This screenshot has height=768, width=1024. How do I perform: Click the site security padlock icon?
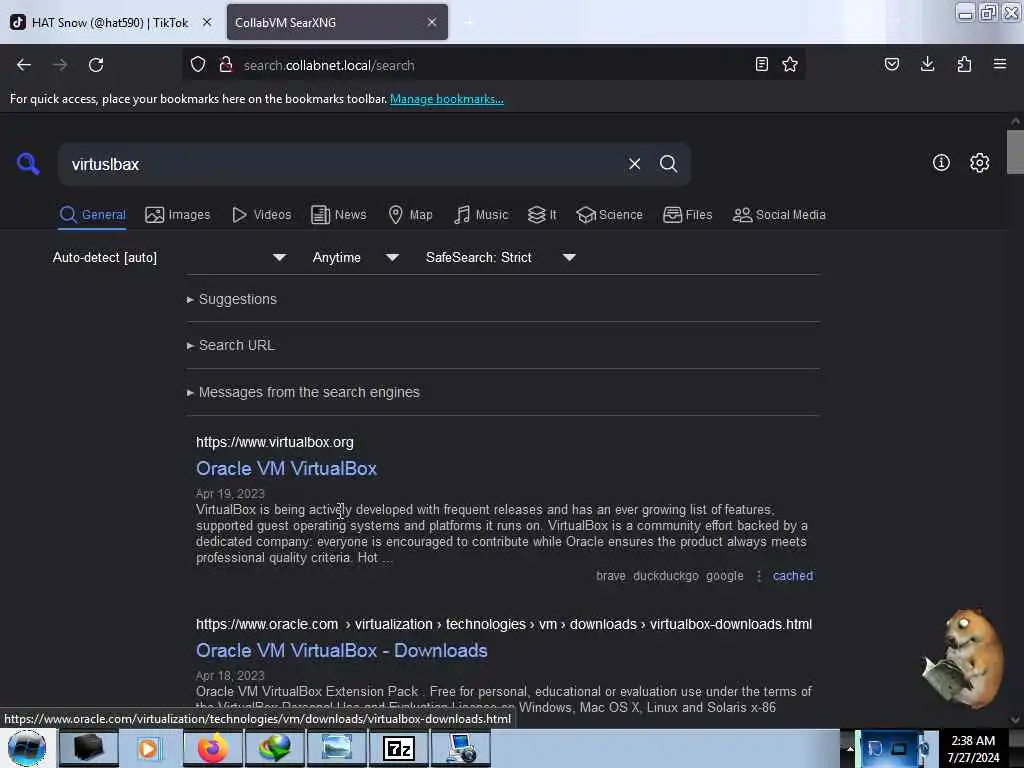point(226,64)
